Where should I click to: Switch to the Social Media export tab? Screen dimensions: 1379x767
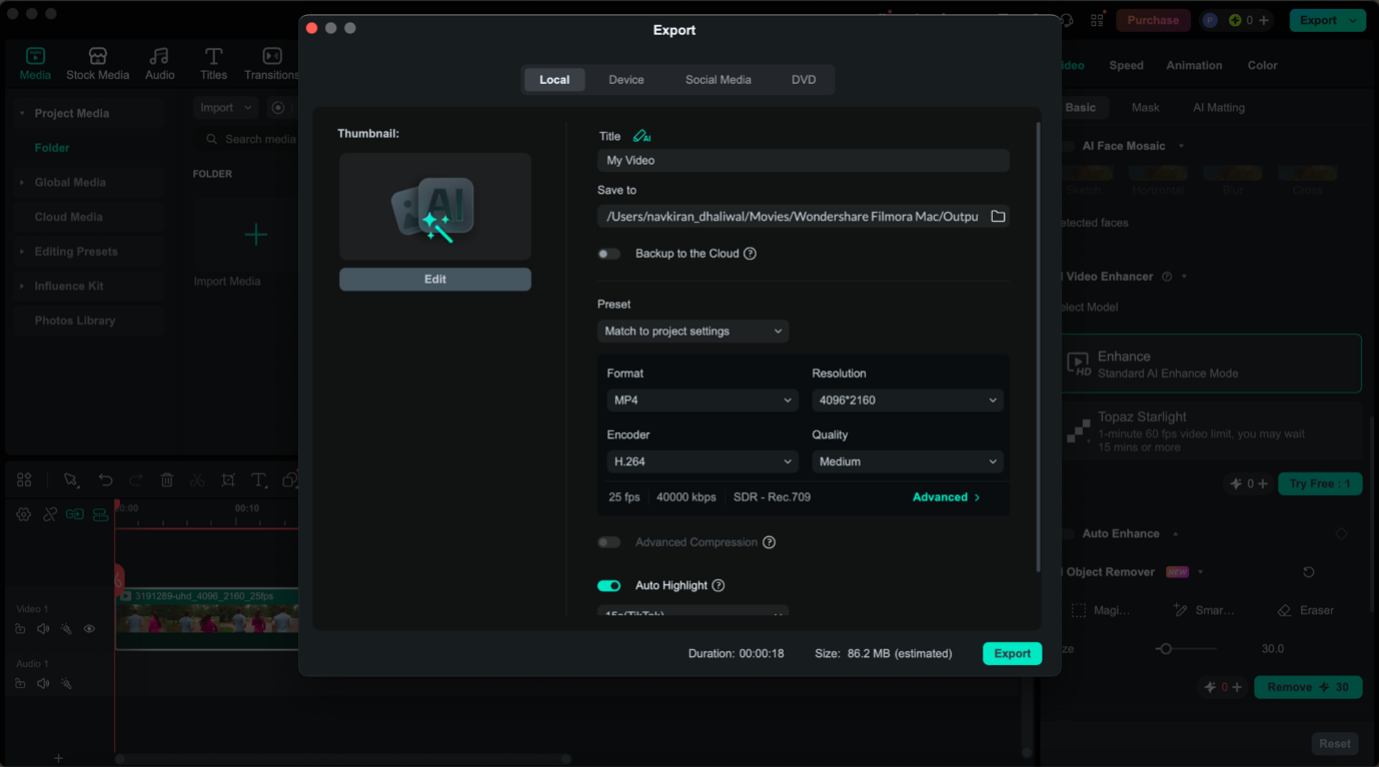pos(718,79)
